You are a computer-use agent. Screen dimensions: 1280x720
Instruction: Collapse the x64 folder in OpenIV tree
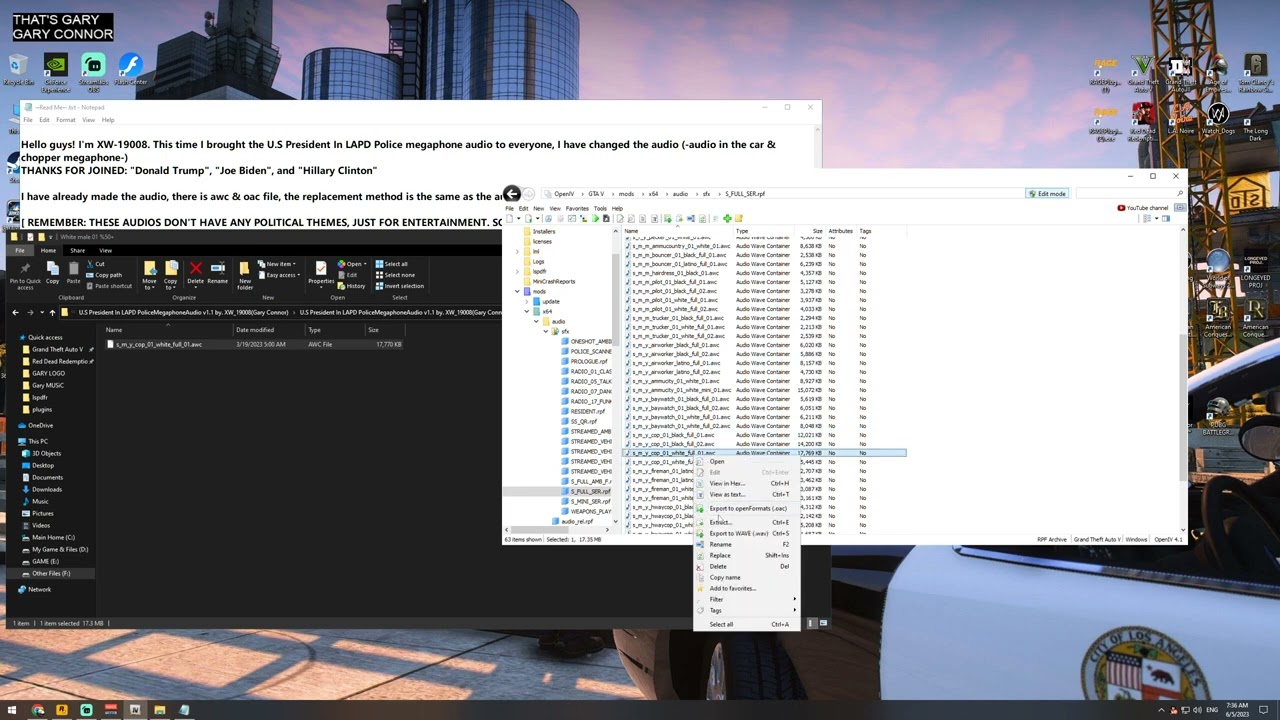[x=527, y=311]
